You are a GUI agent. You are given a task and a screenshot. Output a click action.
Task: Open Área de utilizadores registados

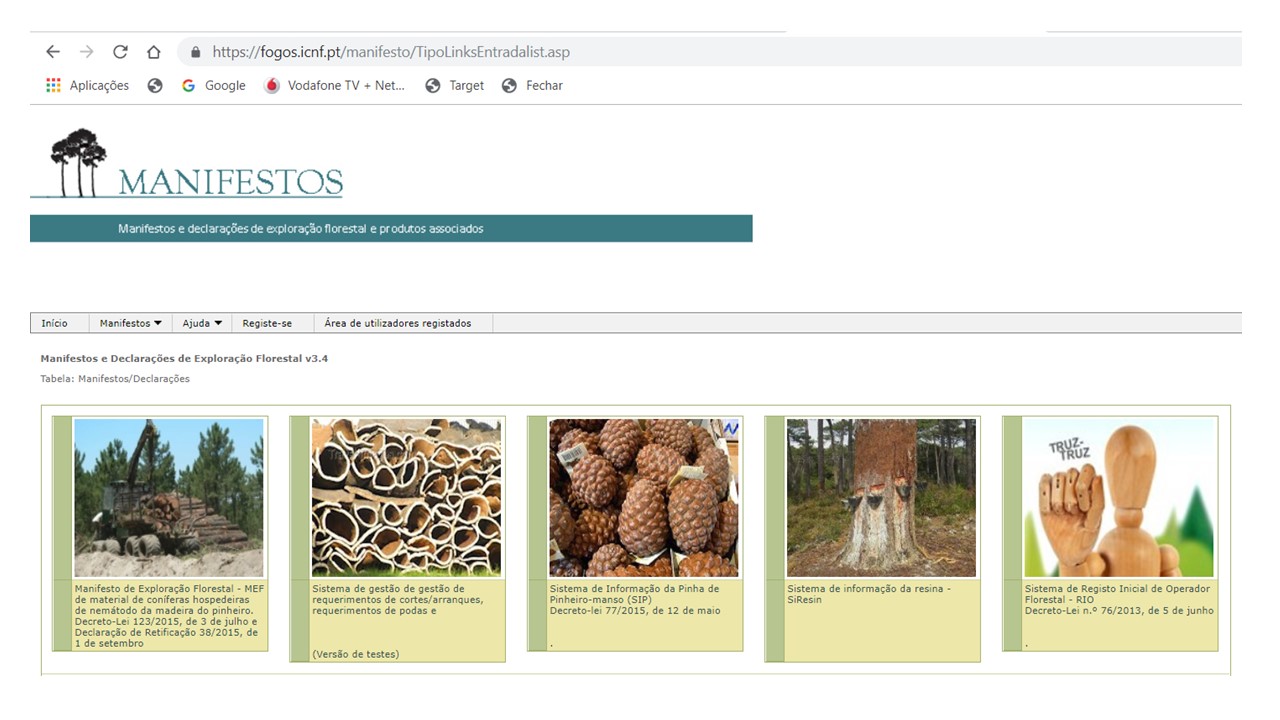click(x=398, y=323)
